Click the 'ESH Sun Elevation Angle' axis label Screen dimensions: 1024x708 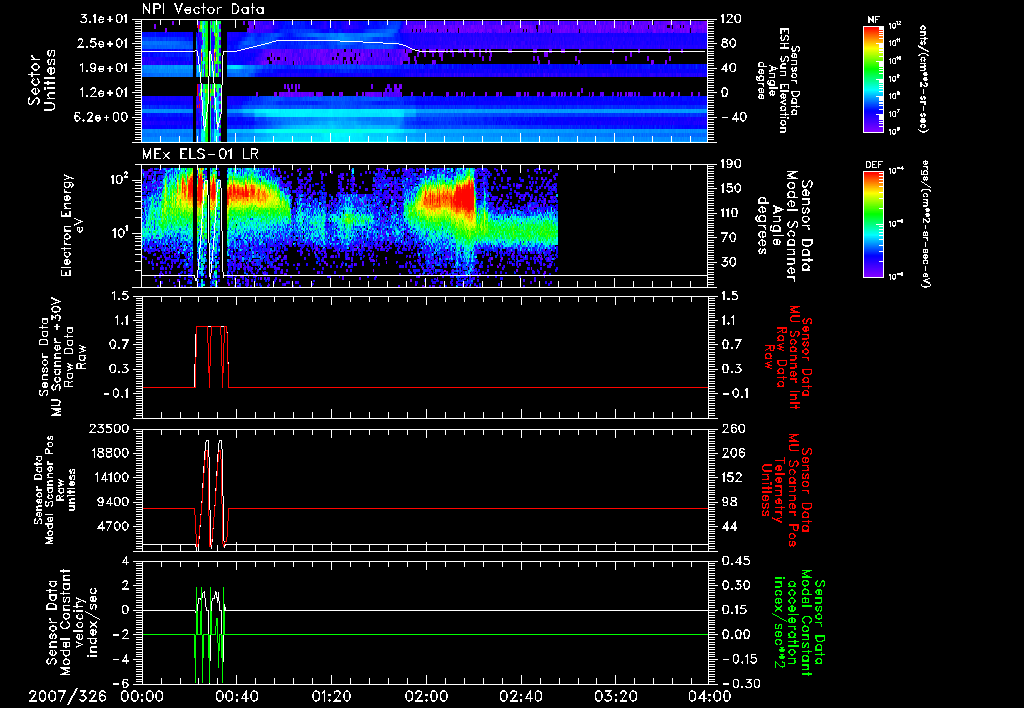777,80
